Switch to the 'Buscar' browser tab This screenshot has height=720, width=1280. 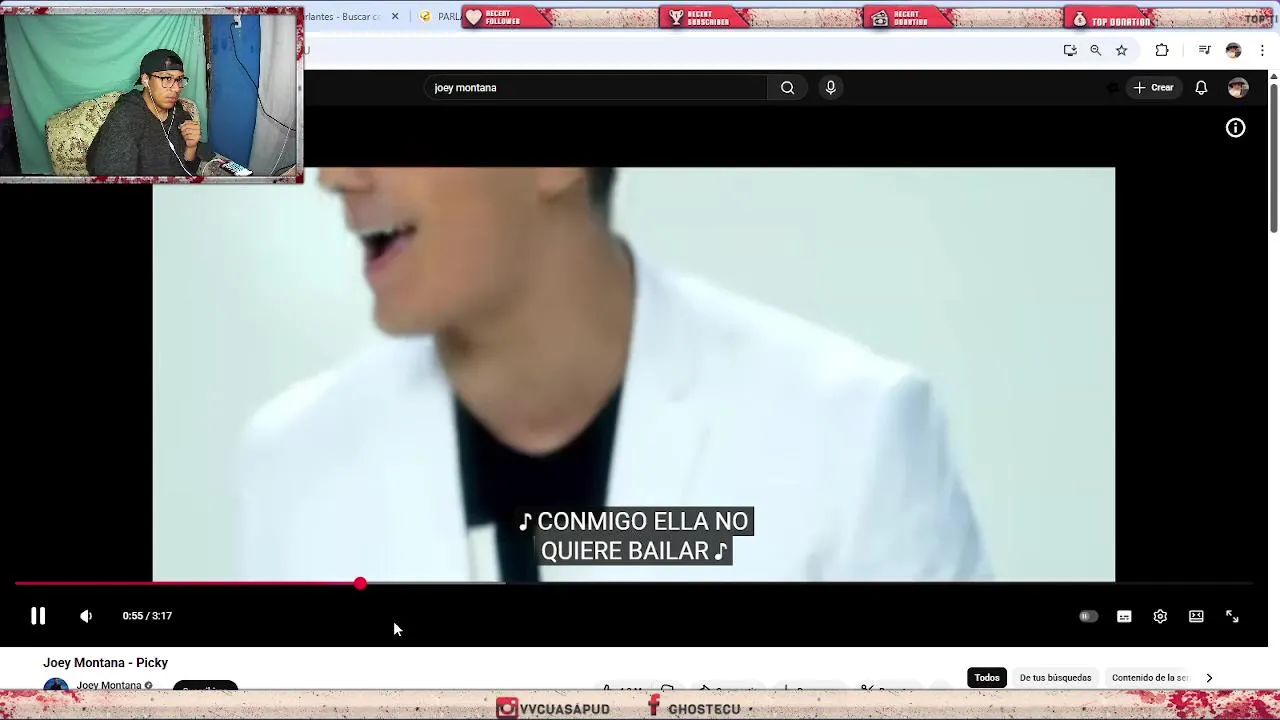click(x=343, y=16)
